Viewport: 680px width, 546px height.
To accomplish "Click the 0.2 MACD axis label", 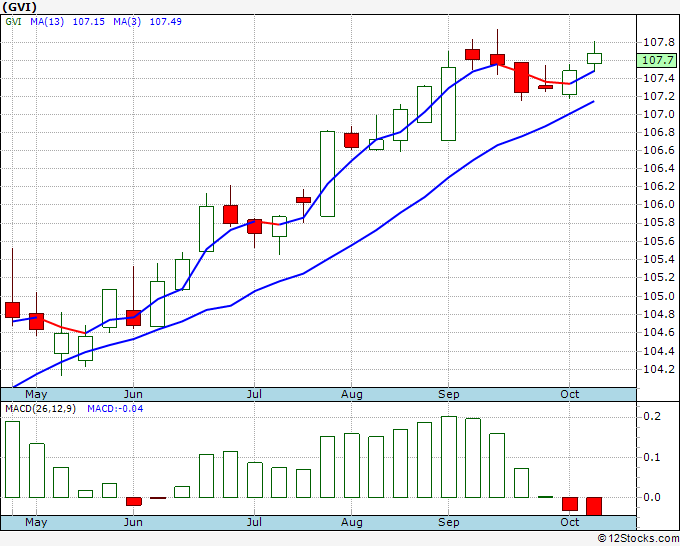I will tap(652, 416).
